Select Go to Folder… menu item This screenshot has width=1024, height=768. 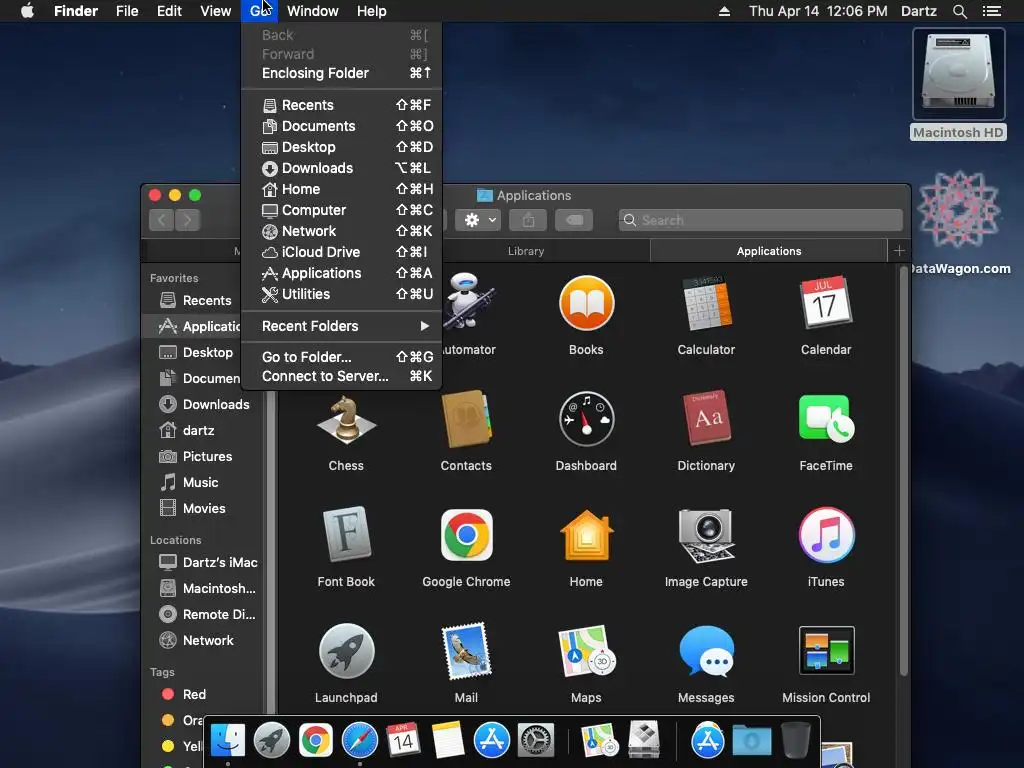click(342, 357)
